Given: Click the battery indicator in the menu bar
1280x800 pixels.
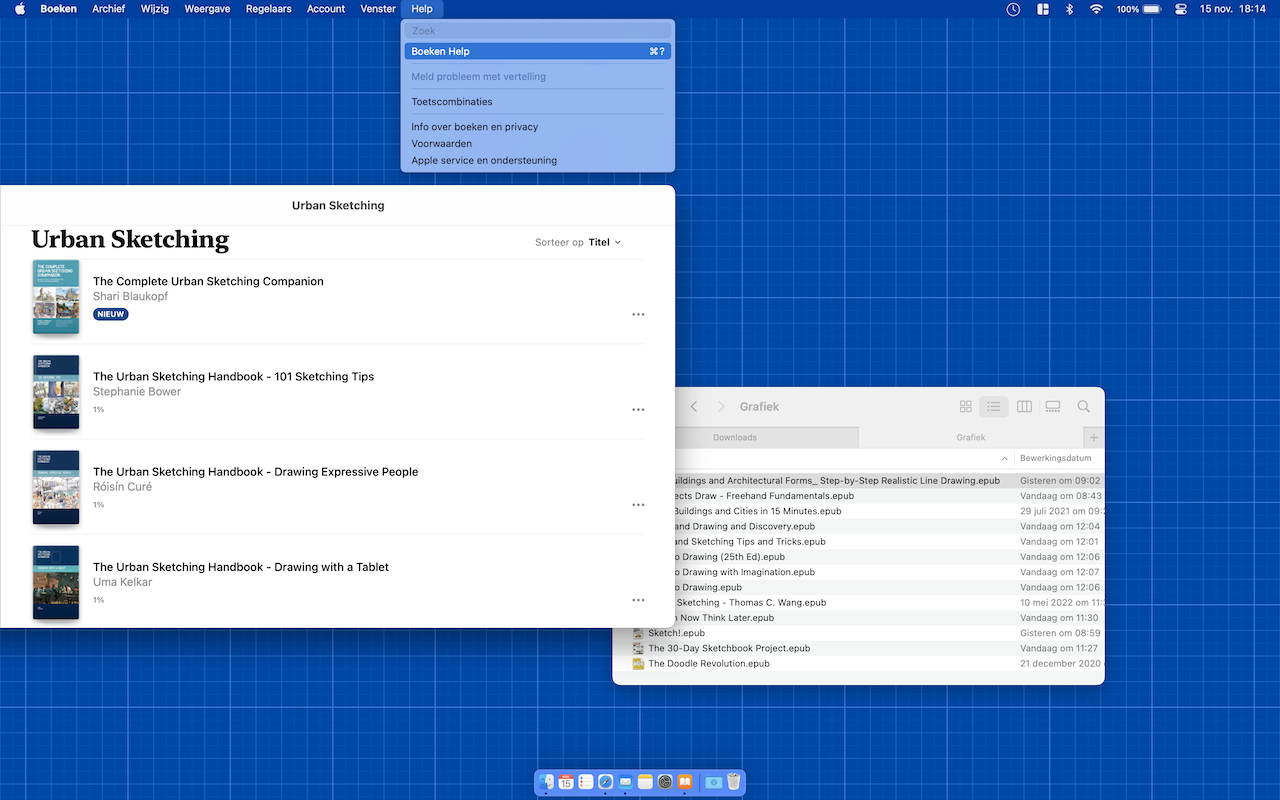Looking at the screenshot, I should click(x=1139, y=9).
